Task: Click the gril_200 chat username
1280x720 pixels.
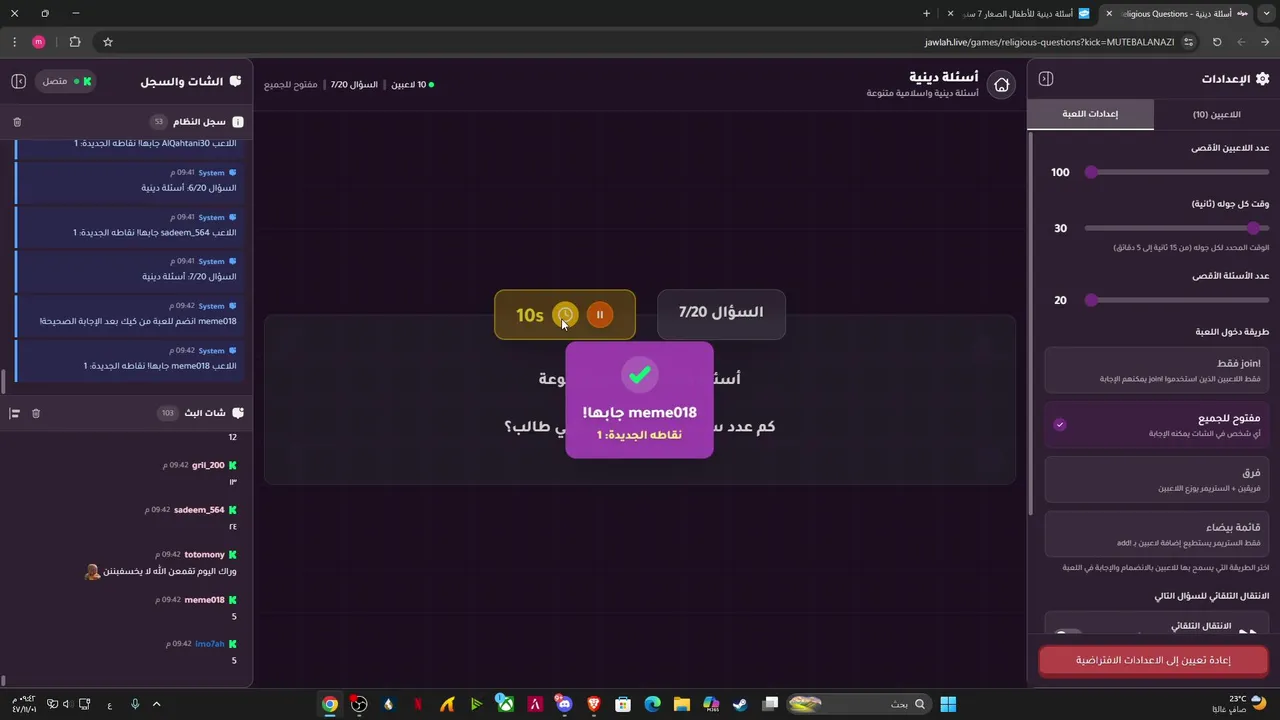Action: coord(208,465)
